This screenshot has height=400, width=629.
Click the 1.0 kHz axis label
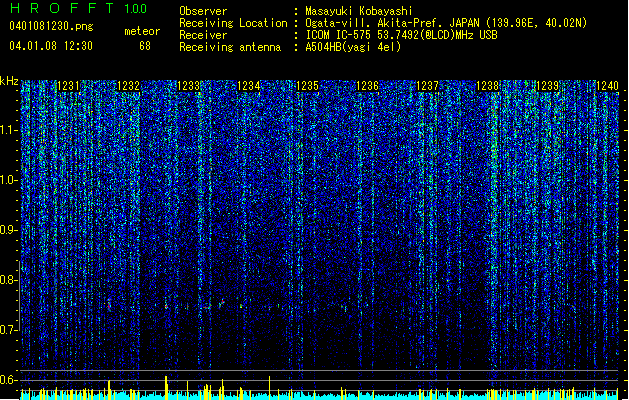(9, 180)
